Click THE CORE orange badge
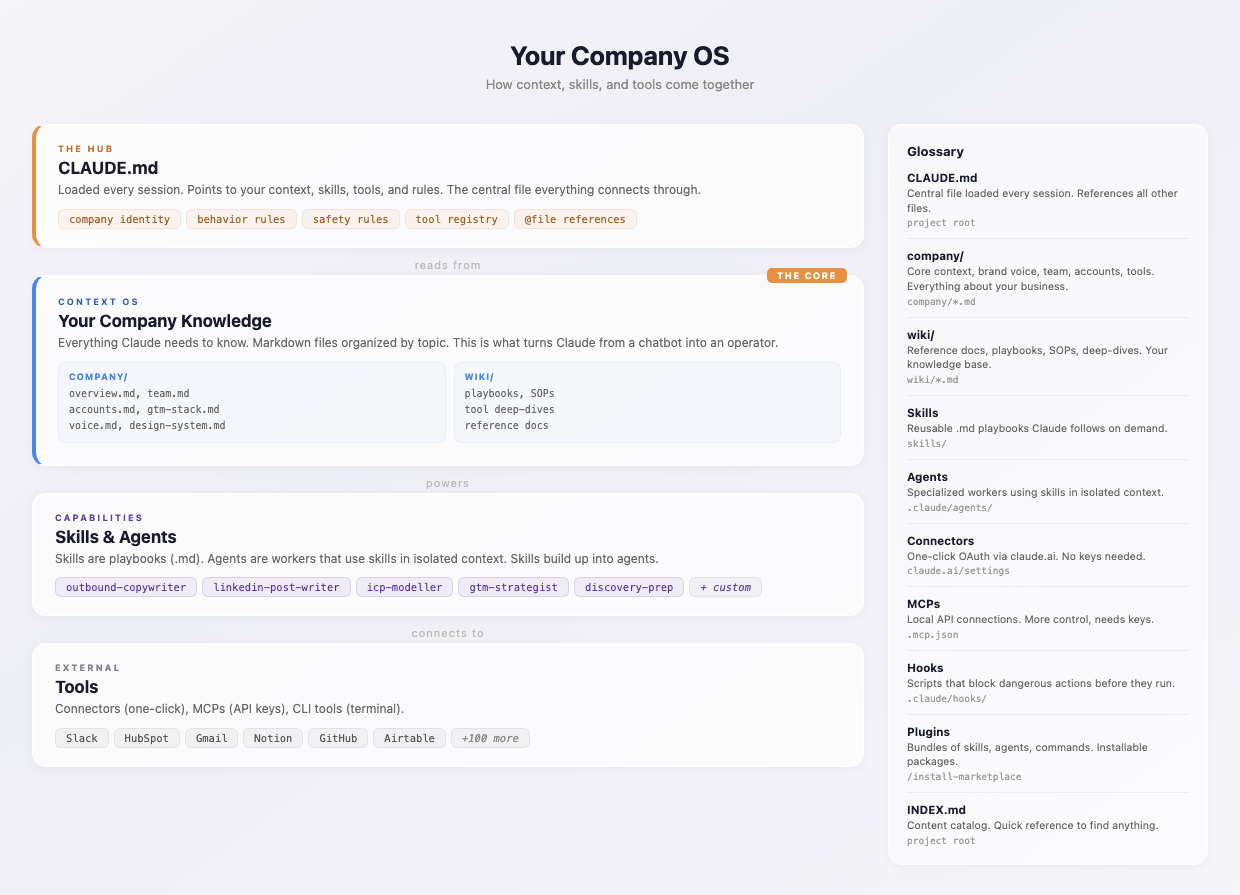 (806, 276)
